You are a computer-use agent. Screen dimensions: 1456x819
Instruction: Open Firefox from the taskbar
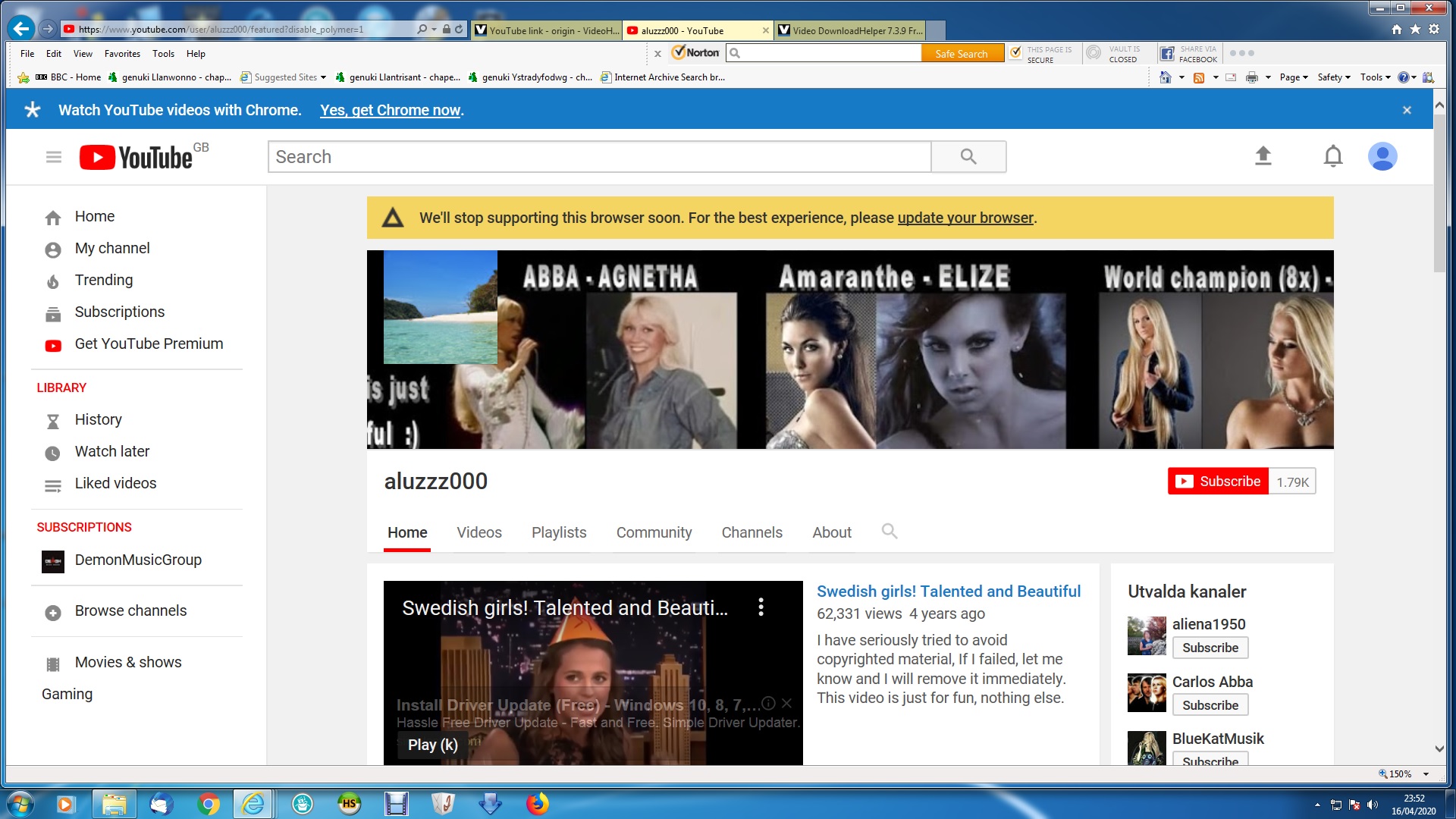(537, 804)
